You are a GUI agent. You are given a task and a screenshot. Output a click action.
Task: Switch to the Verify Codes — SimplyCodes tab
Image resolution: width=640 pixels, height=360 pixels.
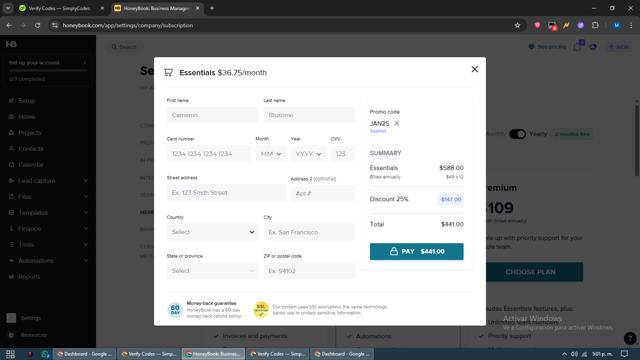click(60, 8)
